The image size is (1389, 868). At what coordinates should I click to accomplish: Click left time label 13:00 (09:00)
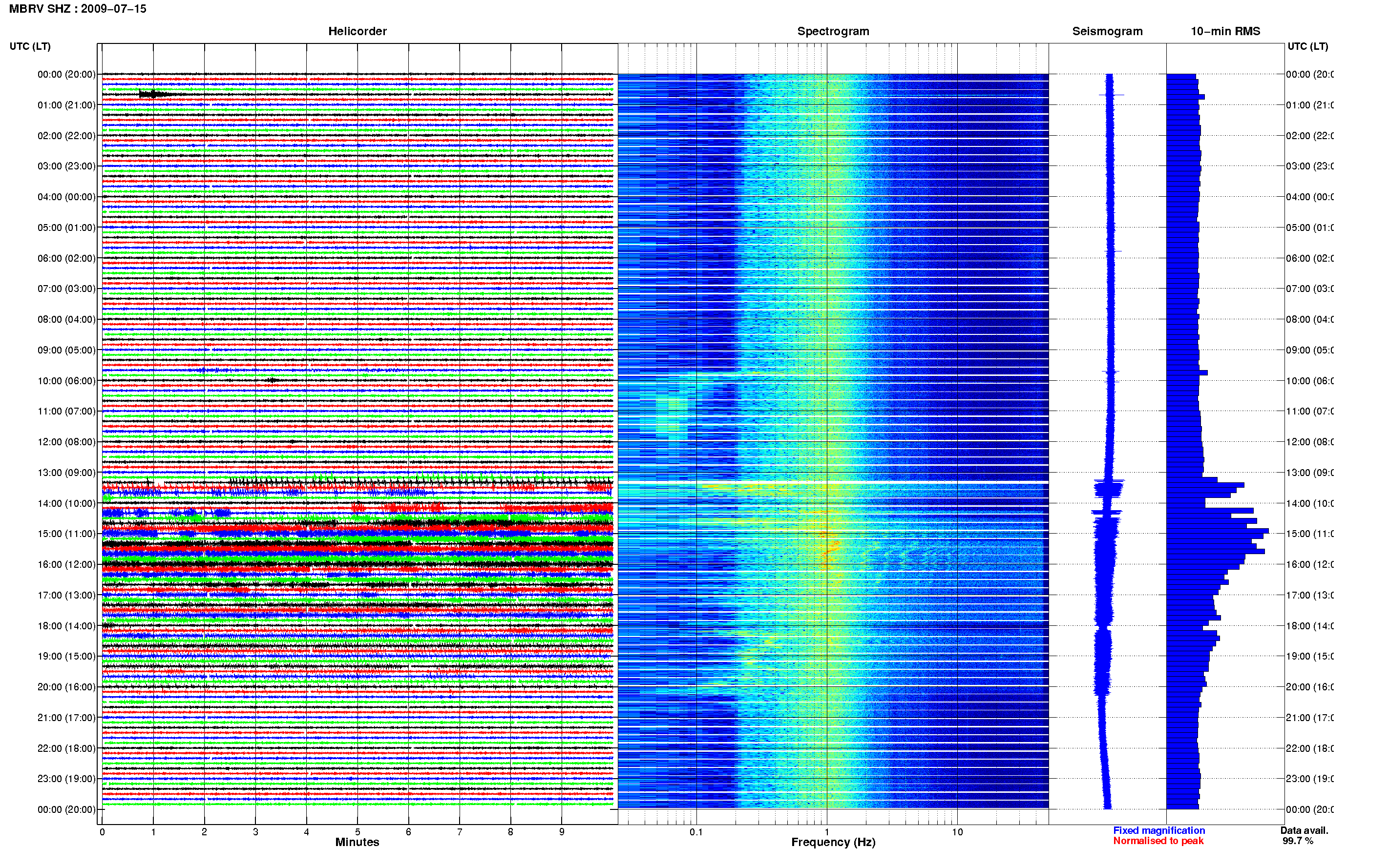pyautogui.click(x=66, y=473)
